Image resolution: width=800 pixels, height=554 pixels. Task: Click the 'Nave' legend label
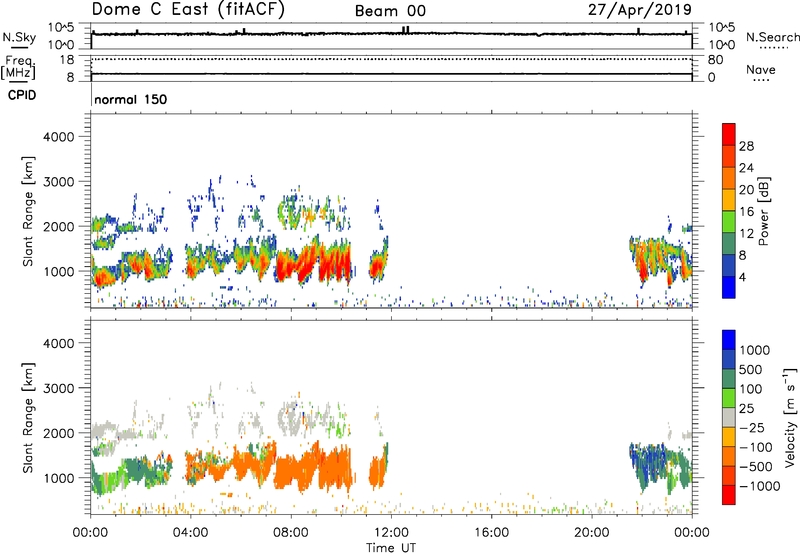[x=760, y=69]
